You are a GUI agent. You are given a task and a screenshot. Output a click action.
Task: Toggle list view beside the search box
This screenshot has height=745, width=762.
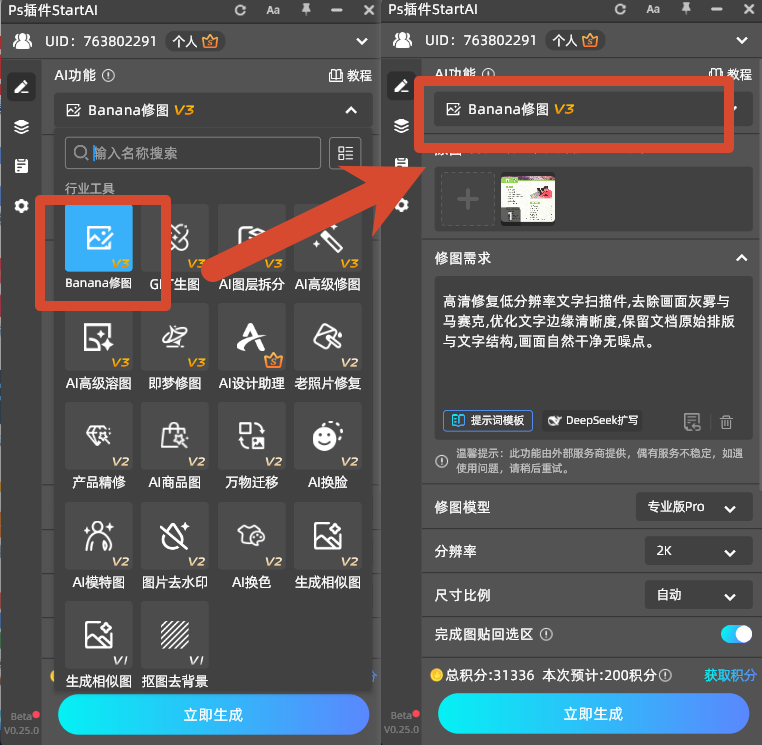(345, 153)
